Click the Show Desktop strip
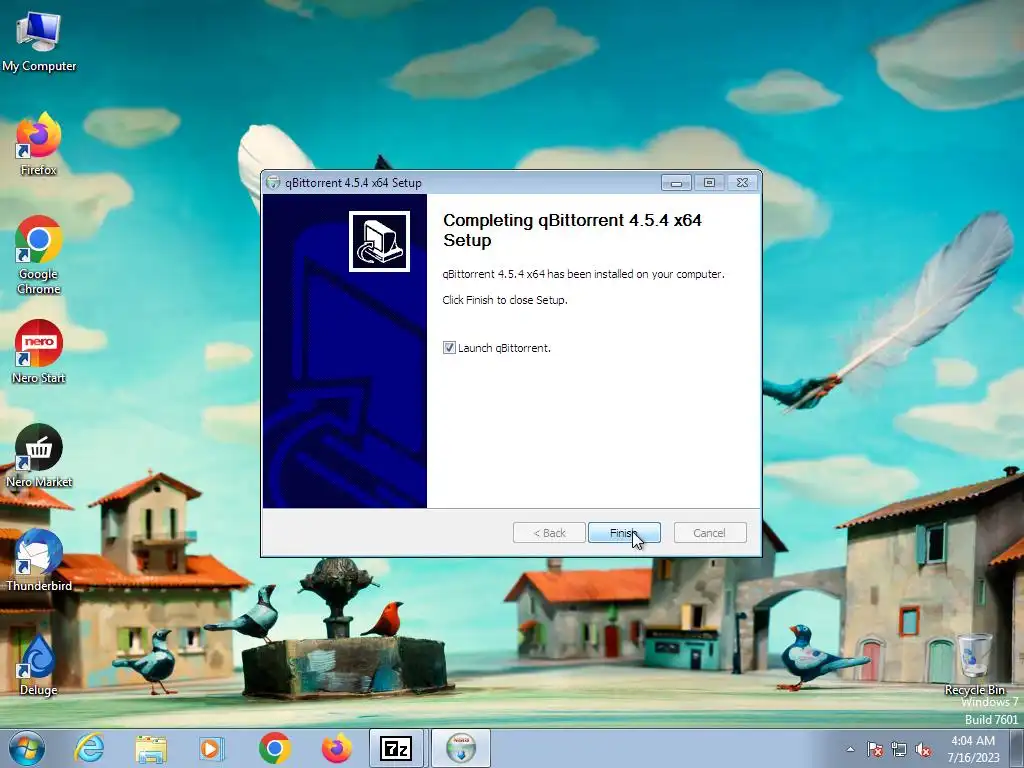Image resolution: width=1024 pixels, height=768 pixels. click(x=1017, y=748)
